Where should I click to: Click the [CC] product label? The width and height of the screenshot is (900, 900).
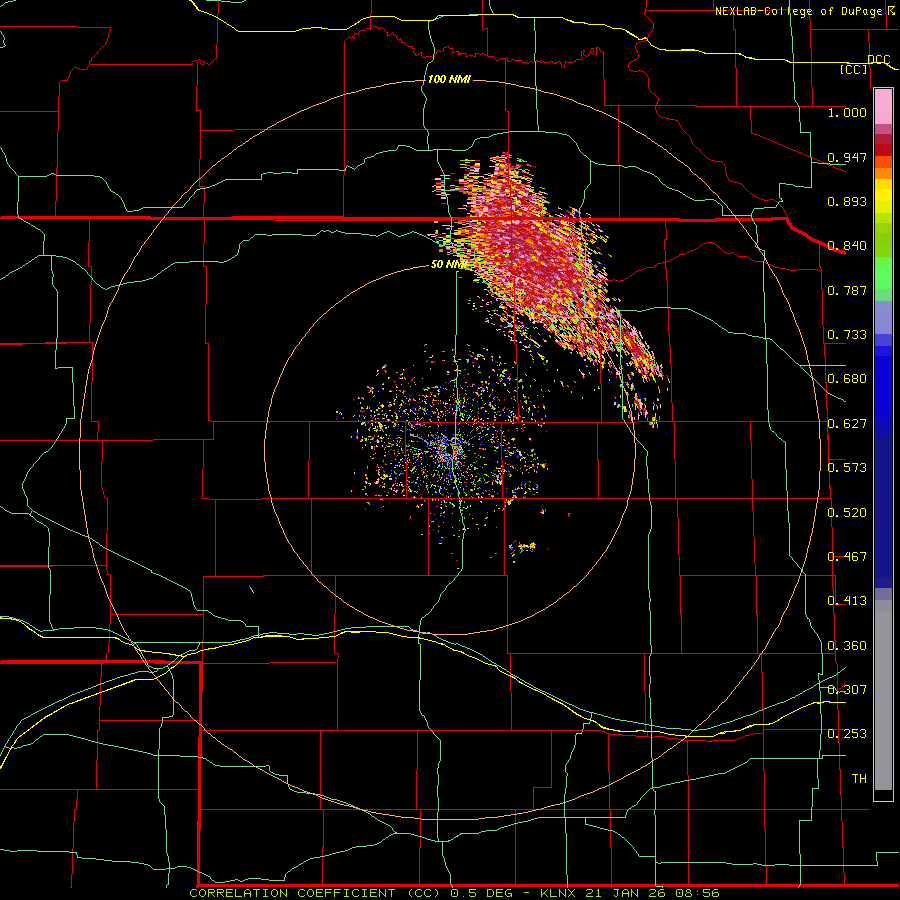click(x=854, y=69)
